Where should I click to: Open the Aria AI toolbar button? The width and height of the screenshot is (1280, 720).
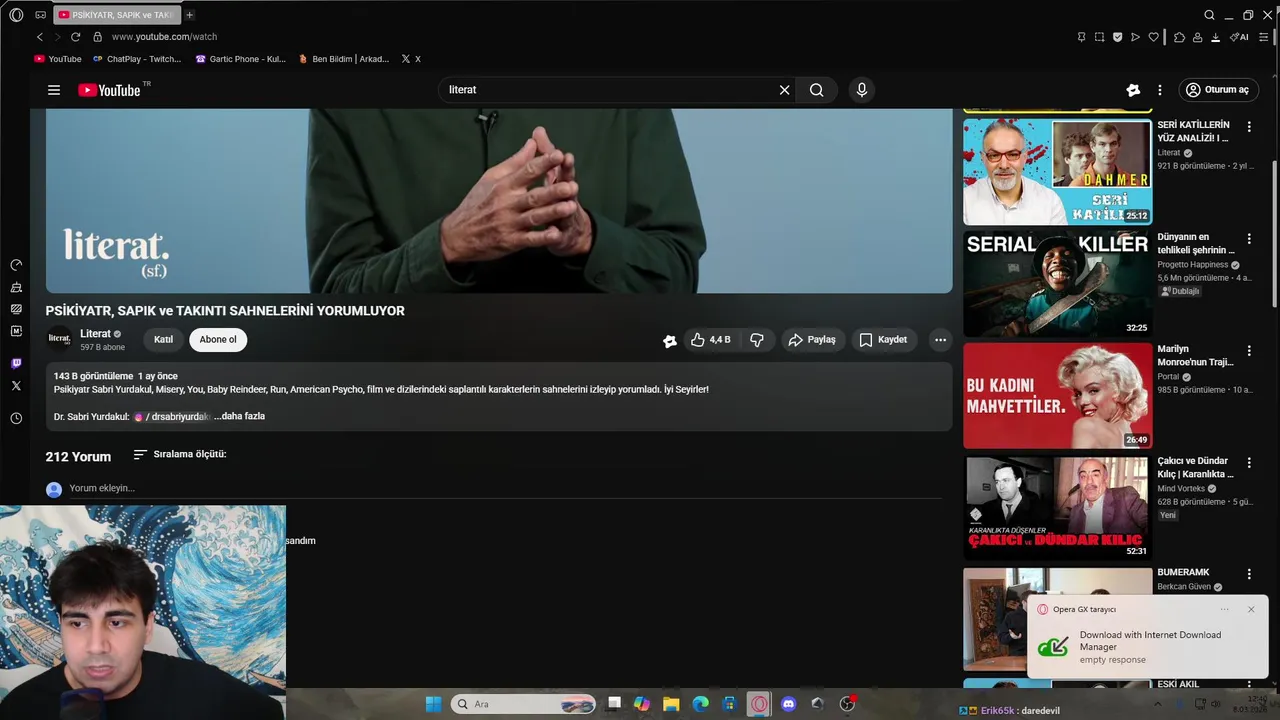[x=1239, y=37]
